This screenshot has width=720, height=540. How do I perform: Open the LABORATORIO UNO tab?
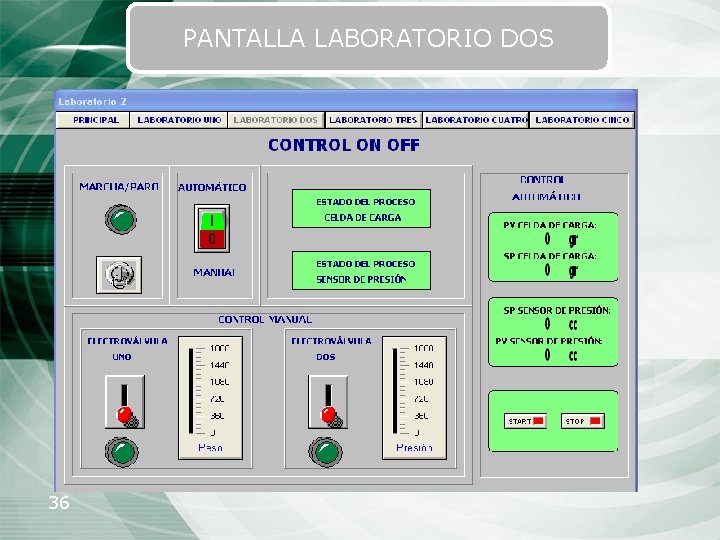pos(179,120)
